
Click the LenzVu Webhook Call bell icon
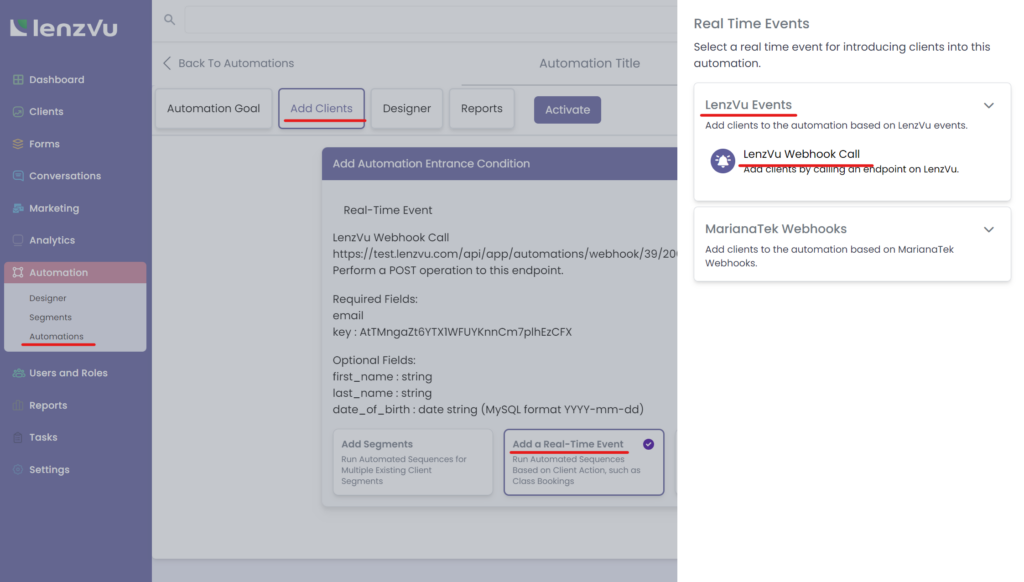pos(722,160)
